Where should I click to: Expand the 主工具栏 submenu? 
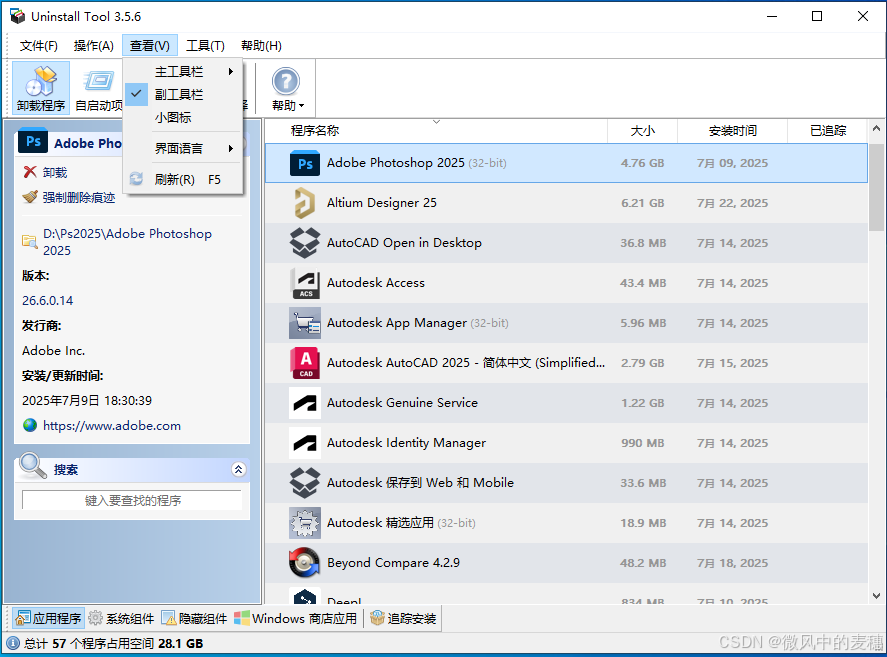coord(183,71)
